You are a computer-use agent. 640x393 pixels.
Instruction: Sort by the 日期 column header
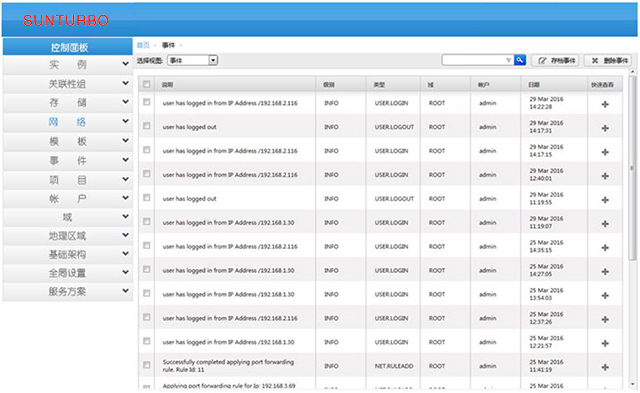[x=554, y=84]
